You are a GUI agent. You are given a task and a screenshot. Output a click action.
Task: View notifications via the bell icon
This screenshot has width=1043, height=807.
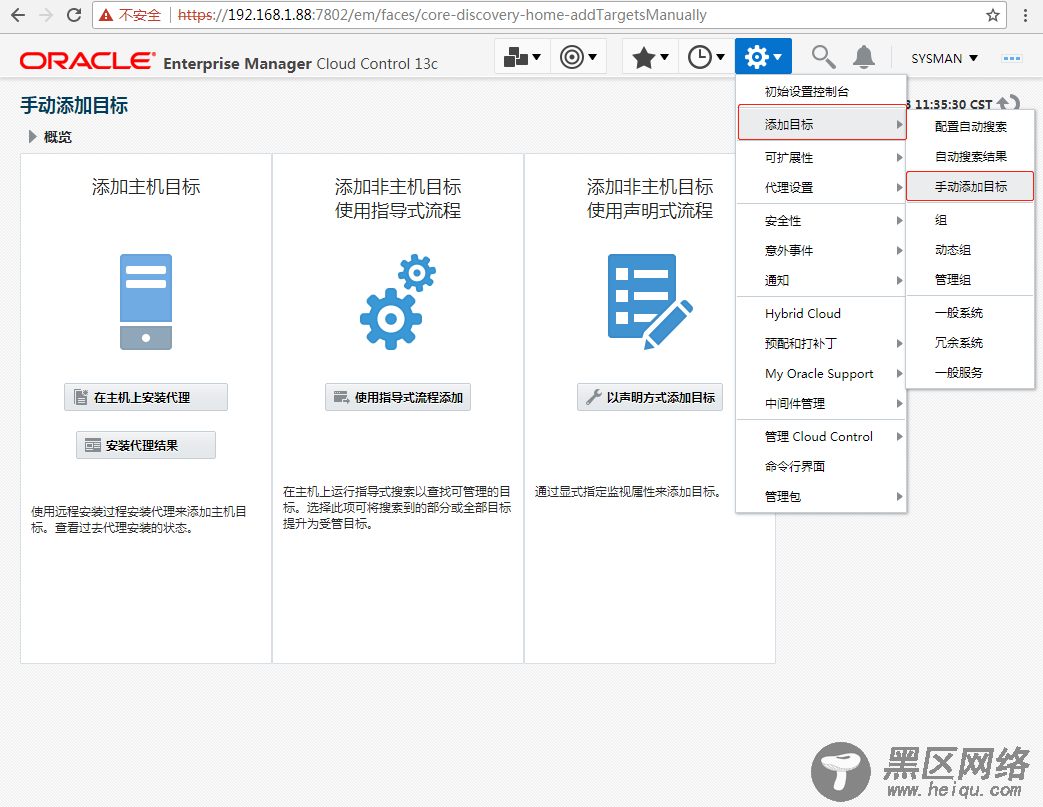[863, 57]
